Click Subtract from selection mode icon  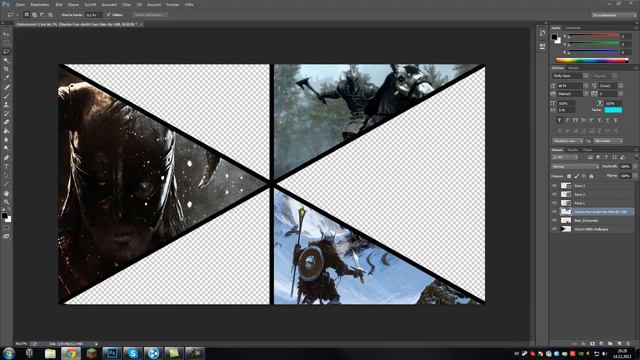[42, 15]
